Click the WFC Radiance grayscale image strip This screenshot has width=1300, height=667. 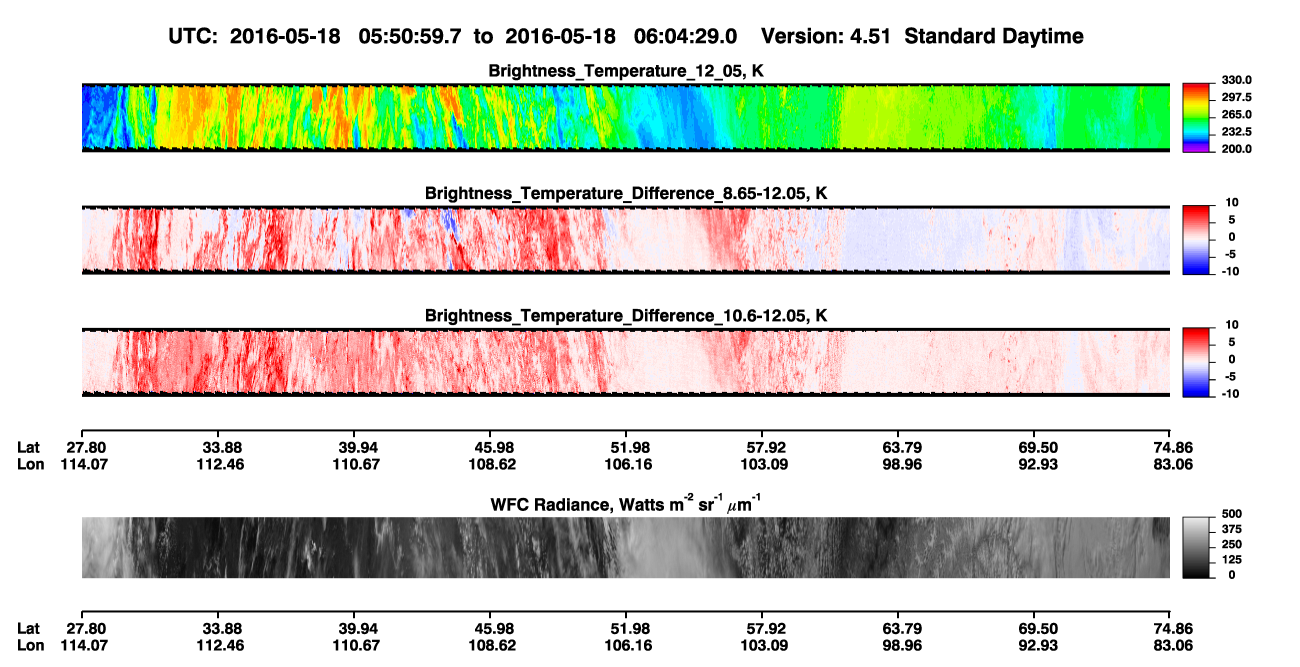click(625, 547)
